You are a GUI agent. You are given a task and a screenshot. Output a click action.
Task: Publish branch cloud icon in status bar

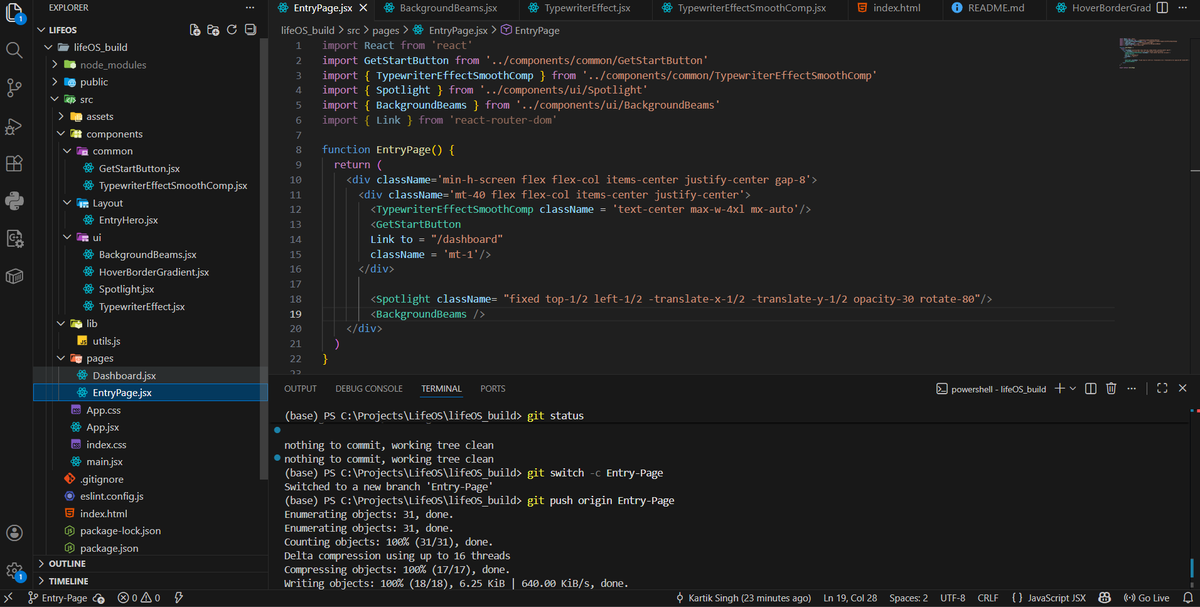tap(98, 598)
